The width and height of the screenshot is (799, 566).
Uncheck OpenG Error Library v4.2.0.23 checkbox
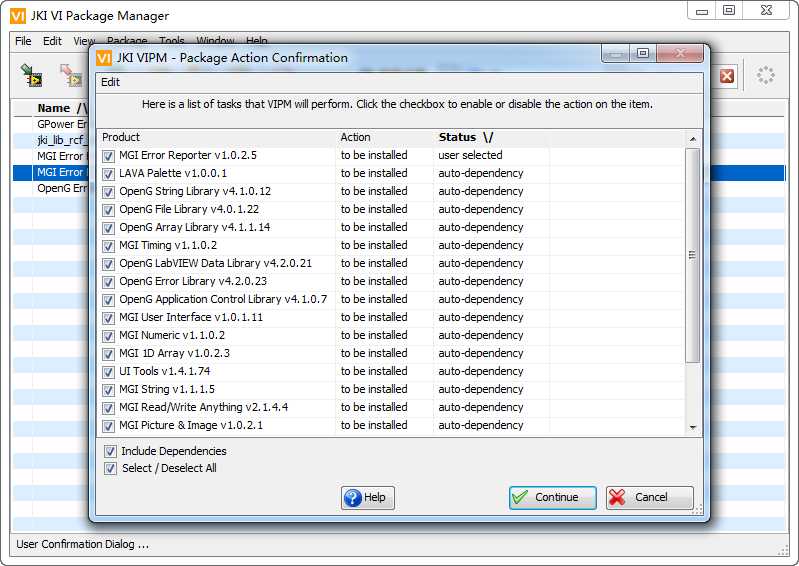(108, 282)
